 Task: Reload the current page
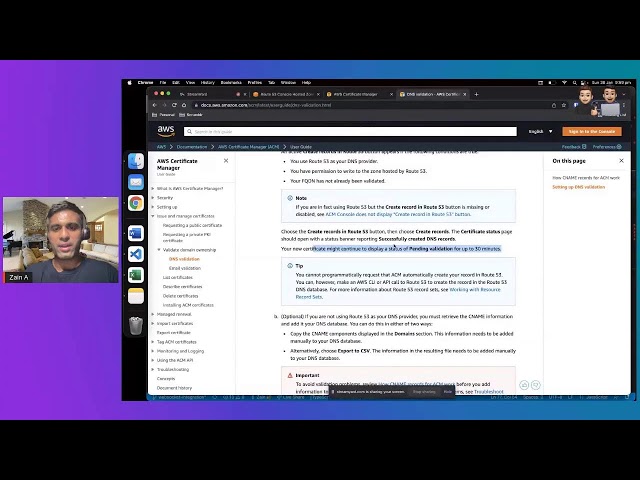[x=174, y=105]
